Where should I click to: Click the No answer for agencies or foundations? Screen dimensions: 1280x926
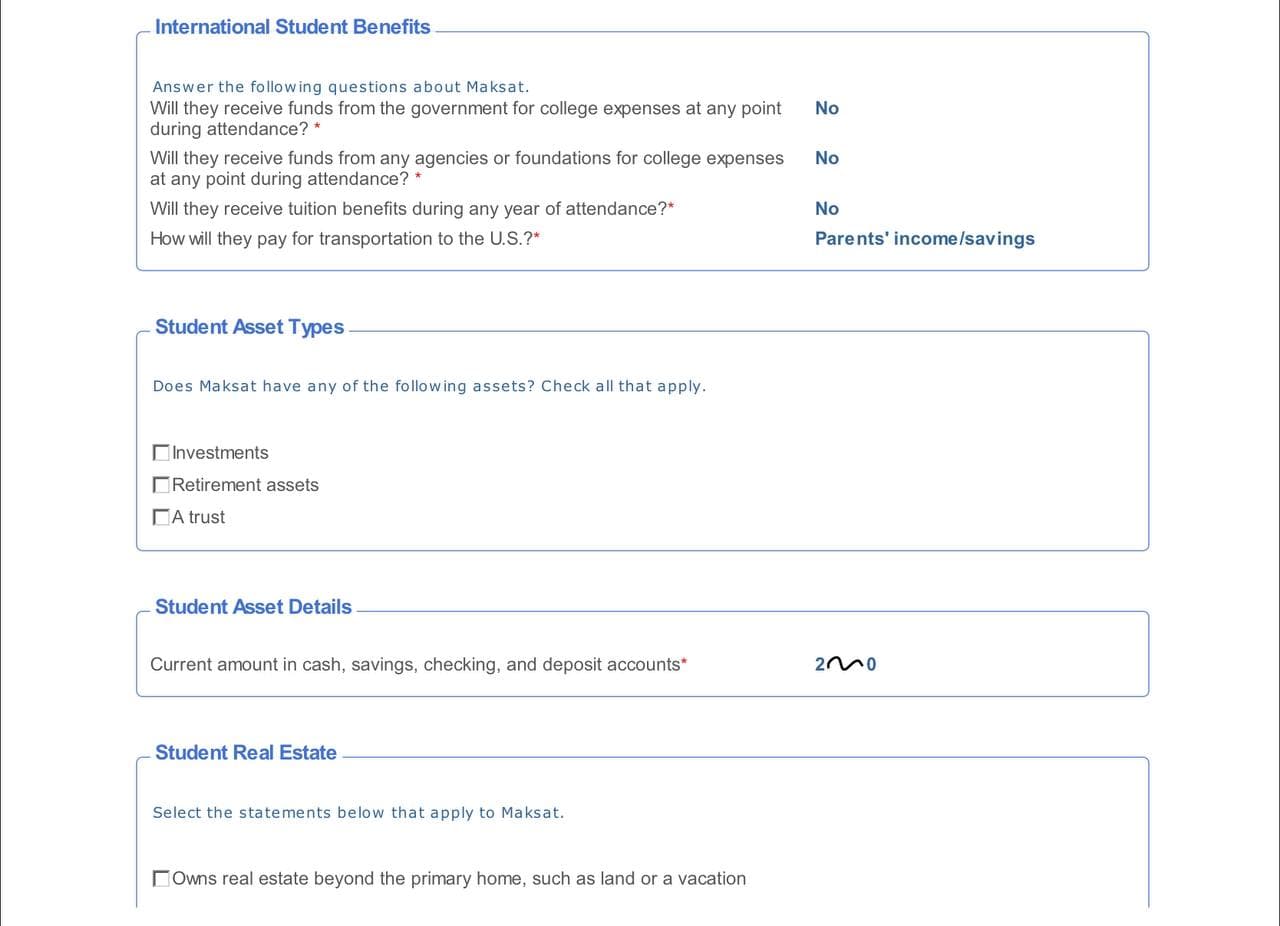pyautogui.click(x=827, y=158)
